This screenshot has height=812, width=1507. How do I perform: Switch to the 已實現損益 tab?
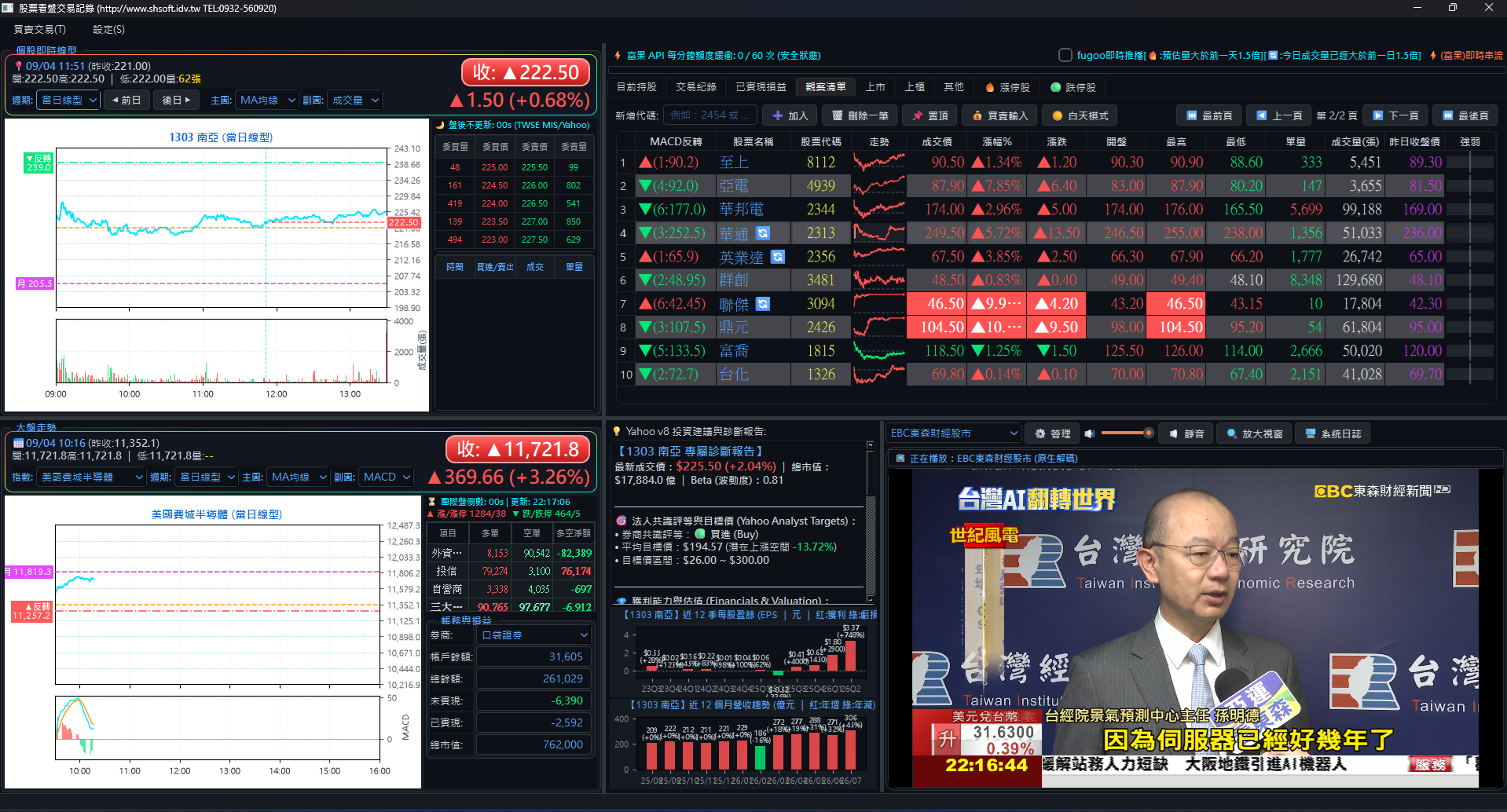click(761, 87)
